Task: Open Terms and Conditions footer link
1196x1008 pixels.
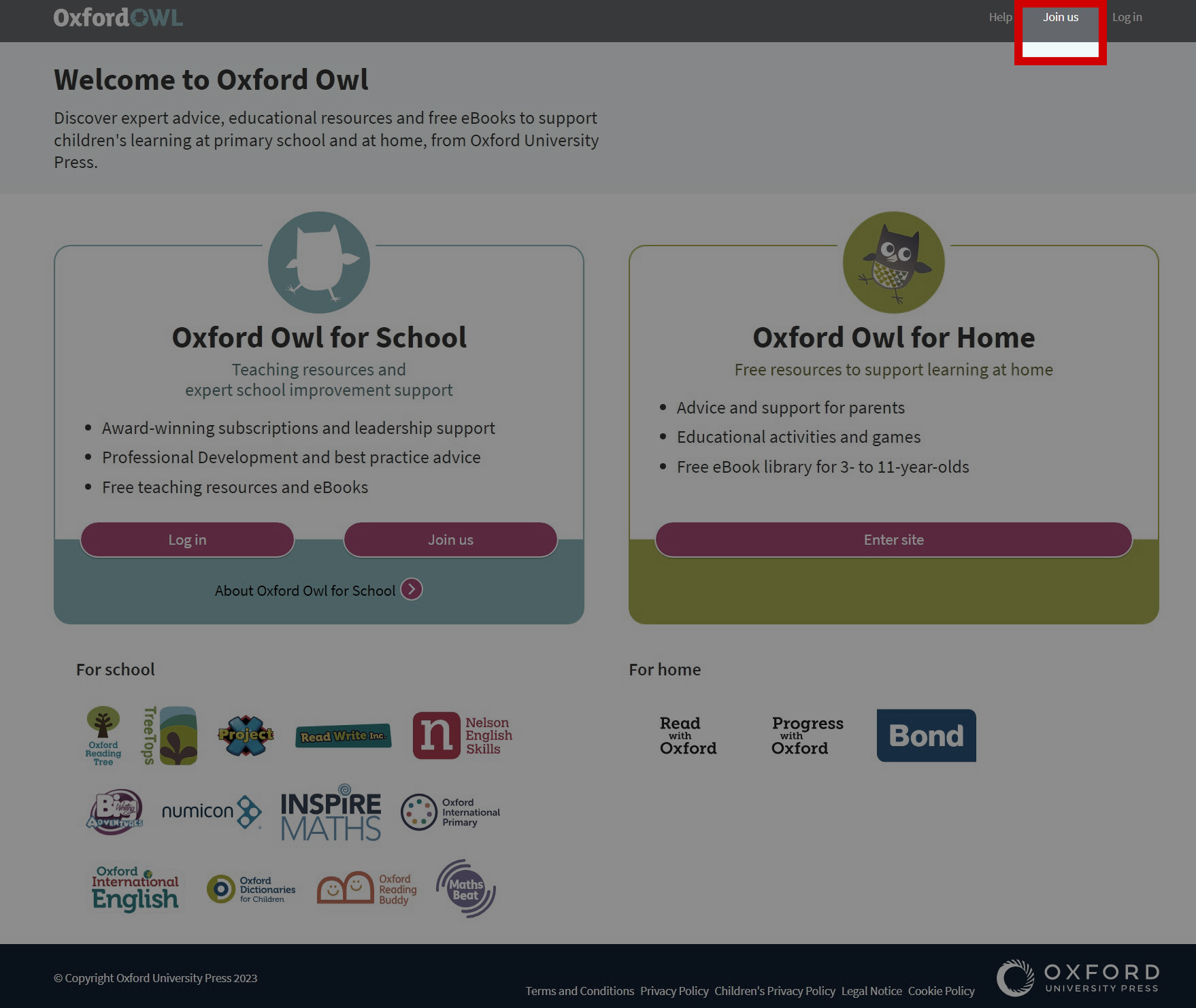Action: tap(580, 991)
